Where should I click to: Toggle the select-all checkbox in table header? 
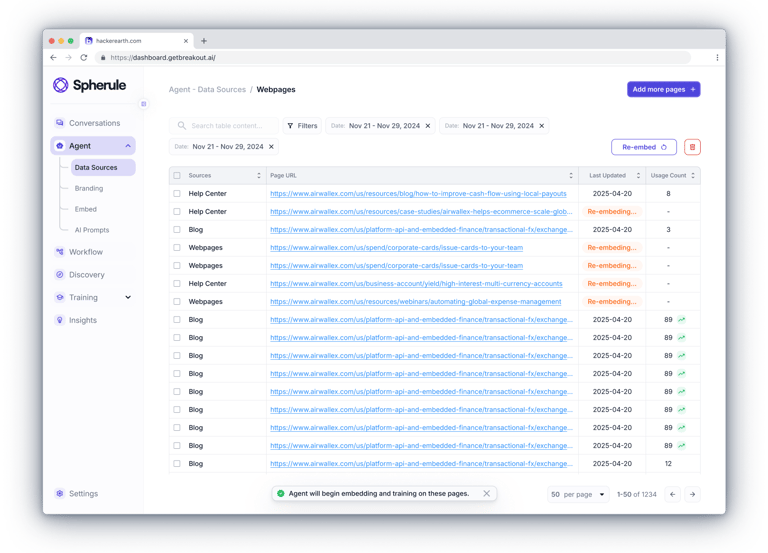(177, 175)
